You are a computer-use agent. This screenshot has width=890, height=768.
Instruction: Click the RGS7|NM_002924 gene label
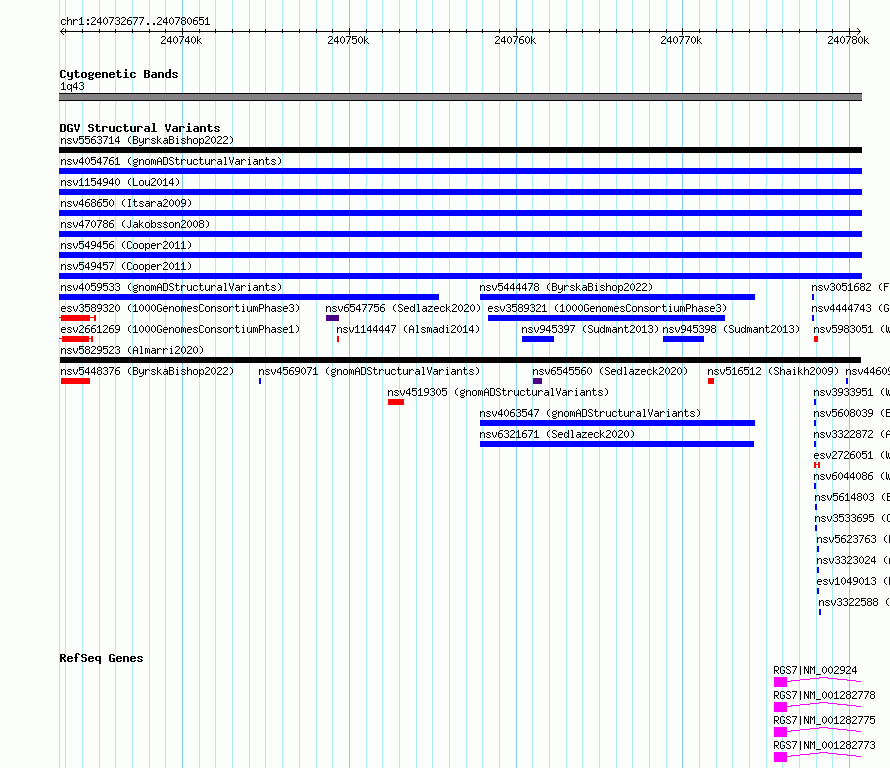(815, 670)
